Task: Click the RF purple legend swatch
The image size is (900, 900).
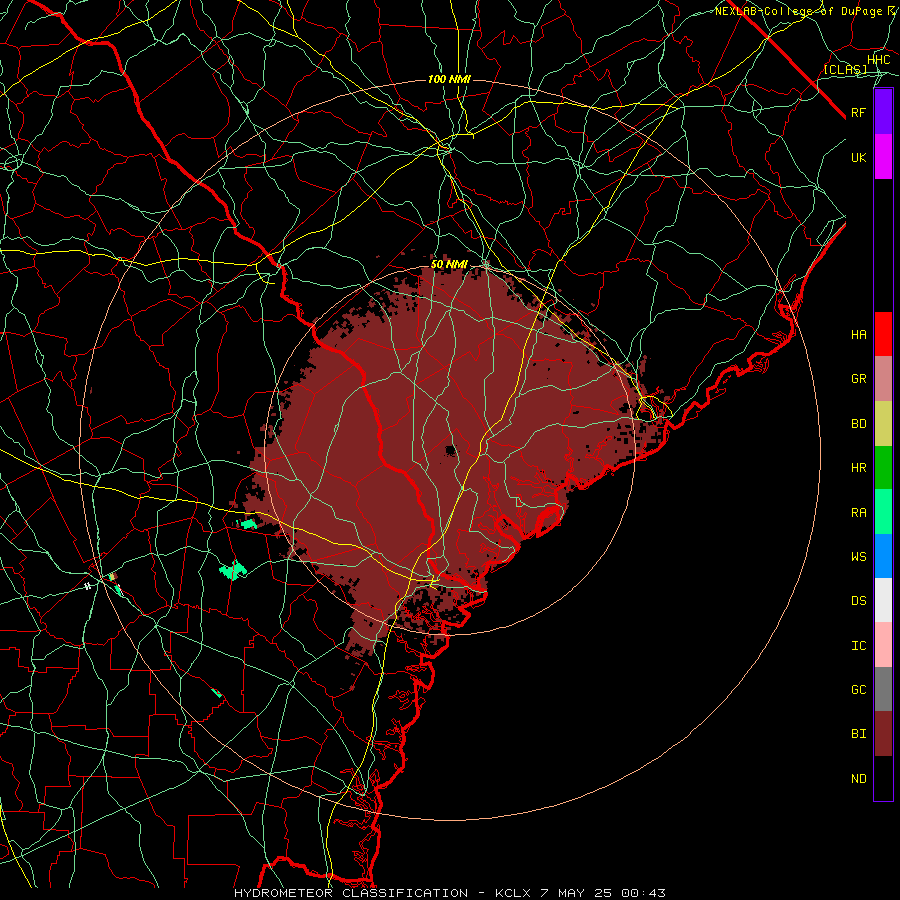Action: pyautogui.click(x=883, y=112)
